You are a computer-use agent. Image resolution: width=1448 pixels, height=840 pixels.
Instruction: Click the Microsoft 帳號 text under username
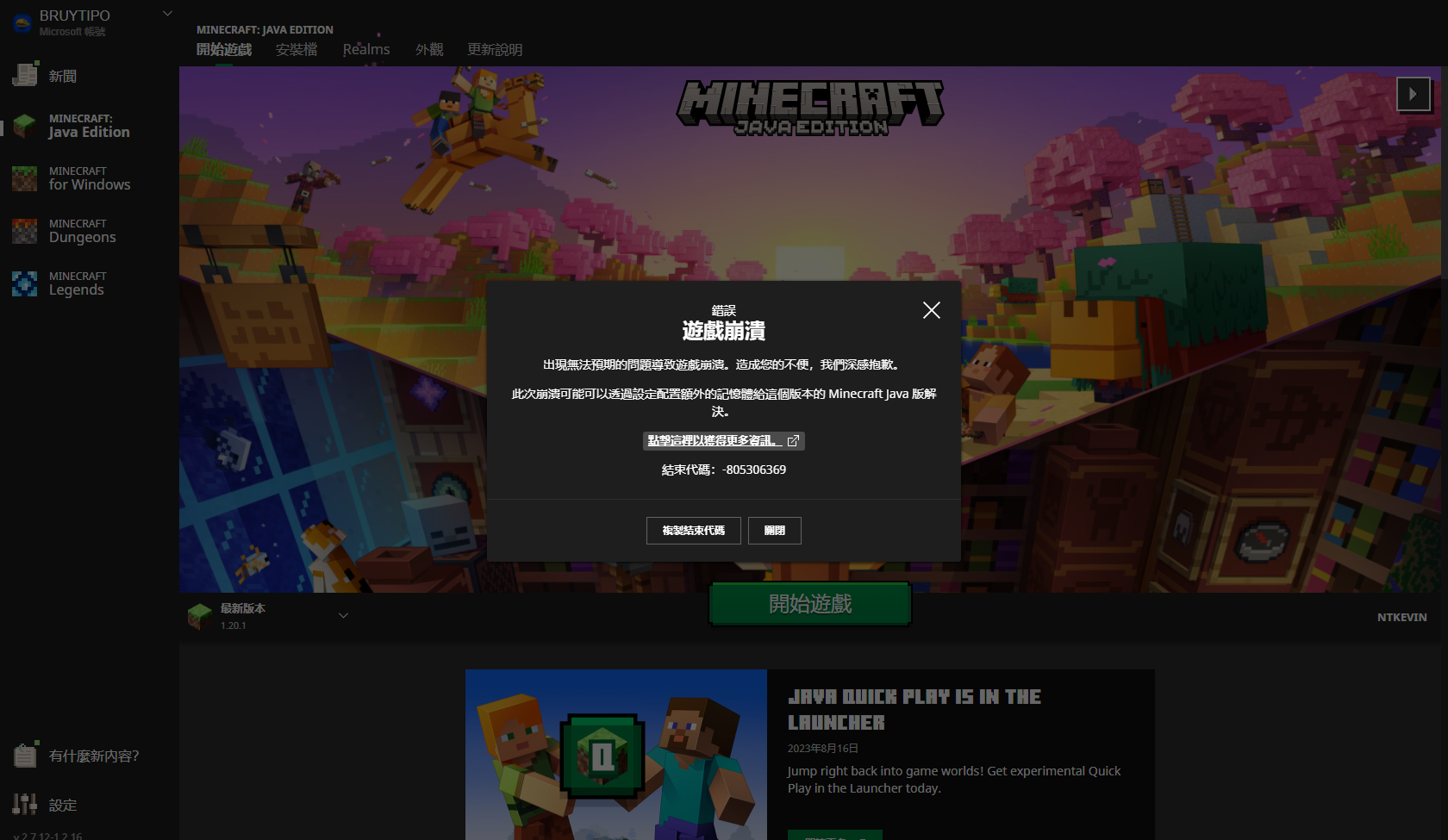(x=72, y=32)
